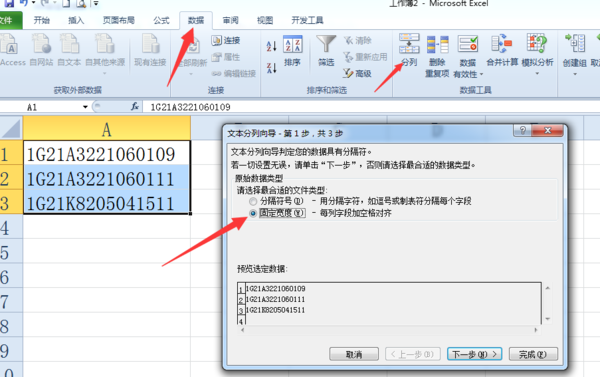Image resolution: width=600 pixels, height=377 pixels.
Task: Switch to the 开始 tab
Action: (41, 20)
